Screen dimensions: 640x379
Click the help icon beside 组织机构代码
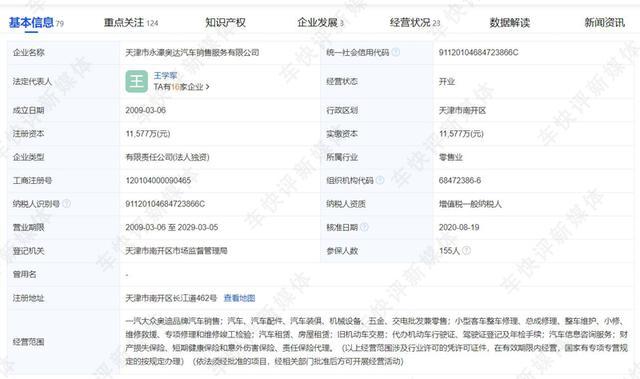click(380, 180)
